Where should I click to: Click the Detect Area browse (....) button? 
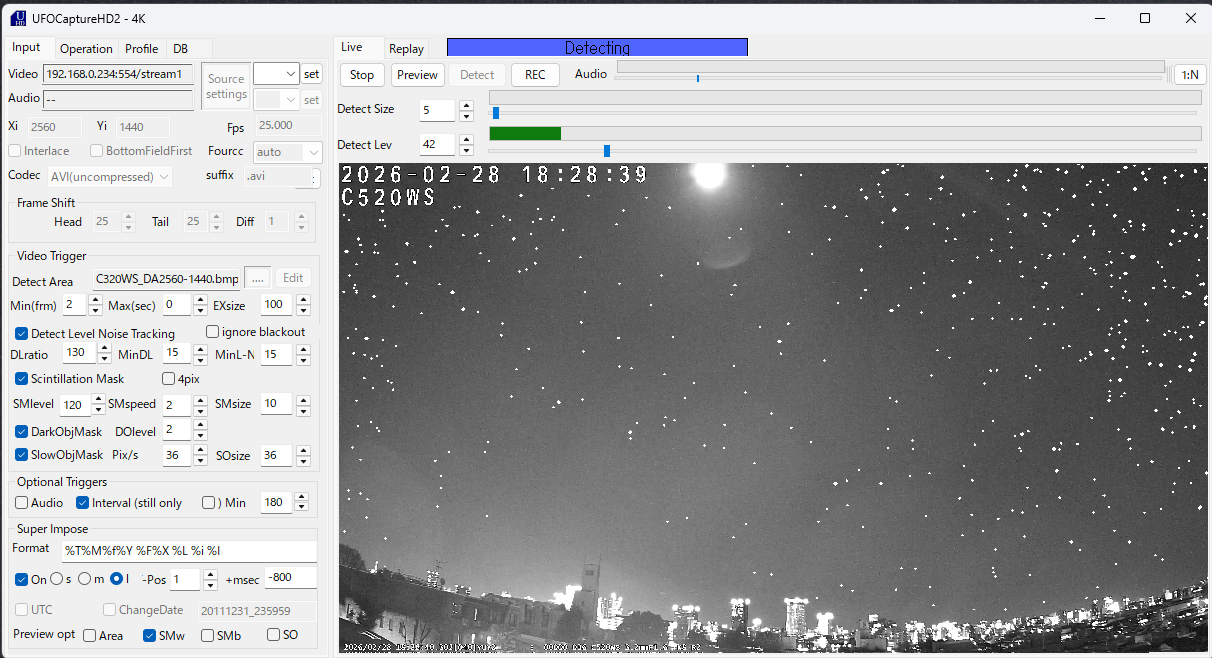click(x=257, y=279)
